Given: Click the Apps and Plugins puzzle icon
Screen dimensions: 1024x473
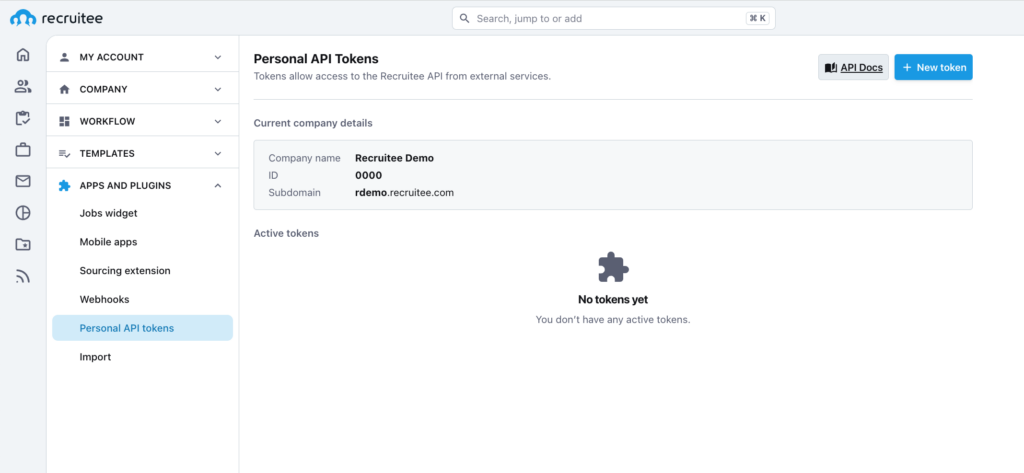Looking at the screenshot, I should tap(64, 186).
